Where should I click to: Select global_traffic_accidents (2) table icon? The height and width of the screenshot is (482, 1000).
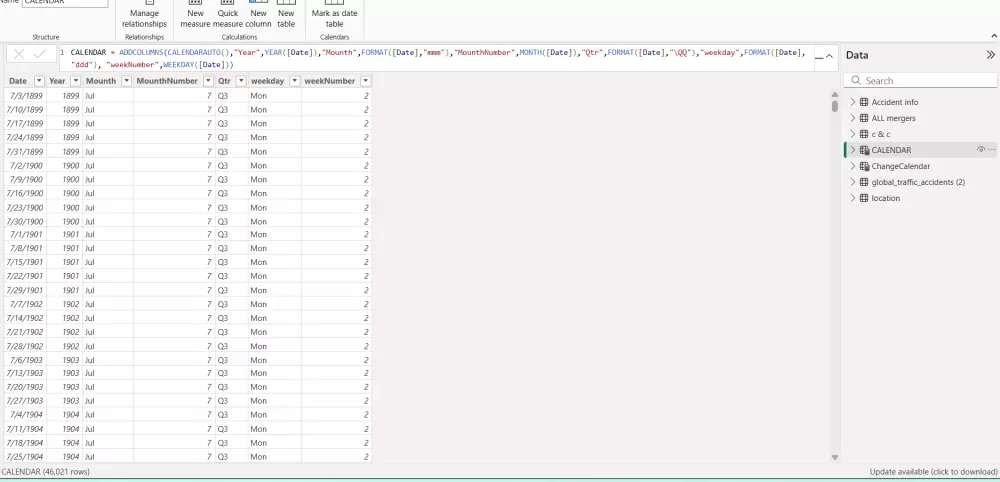(864, 182)
